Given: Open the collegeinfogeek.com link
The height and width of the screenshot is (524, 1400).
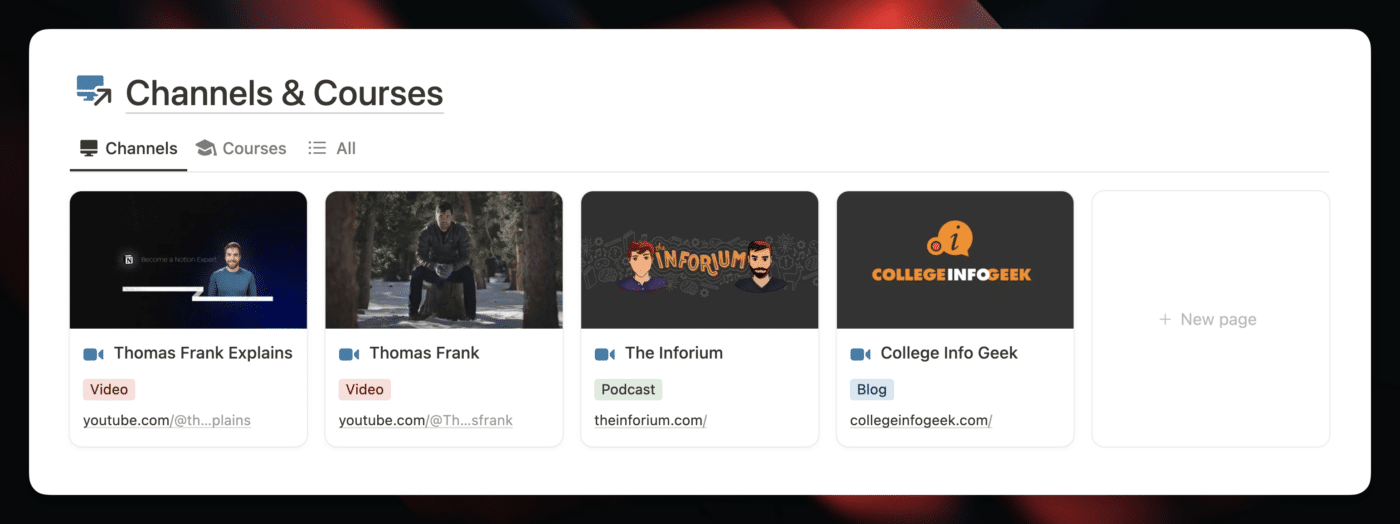Looking at the screenshot, I should coord(920,420).
